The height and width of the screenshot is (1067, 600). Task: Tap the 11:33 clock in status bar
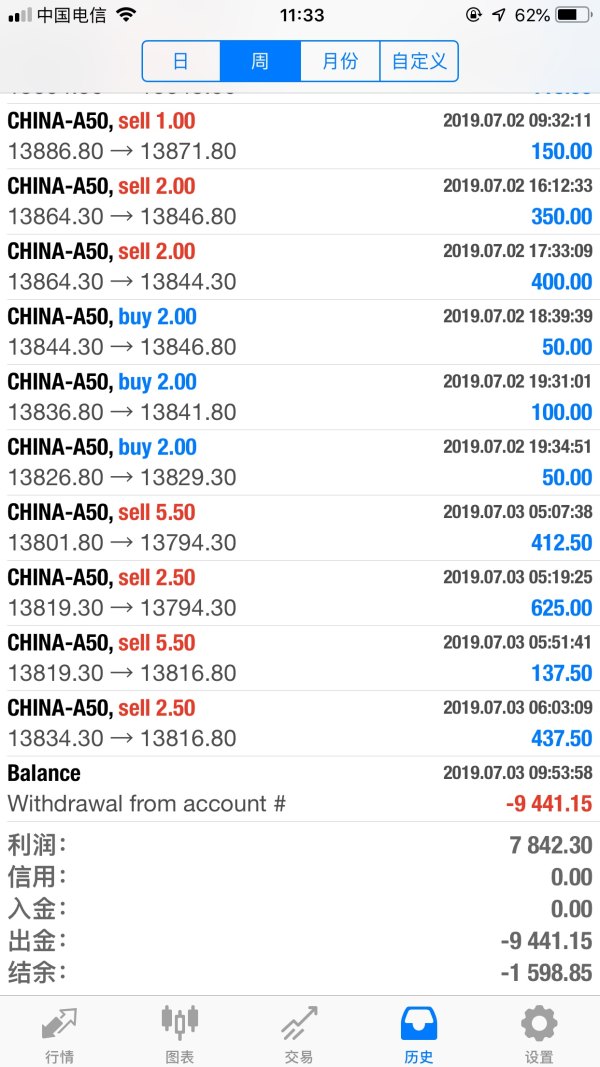301,15
